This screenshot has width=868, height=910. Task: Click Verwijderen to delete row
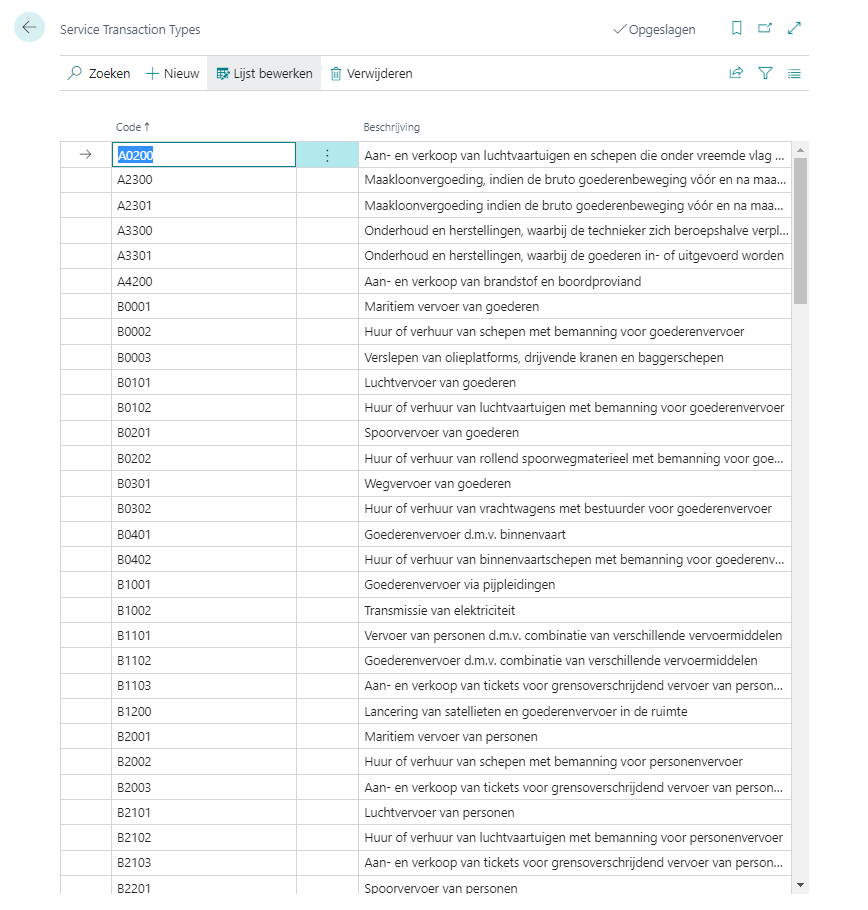[371, 73]
